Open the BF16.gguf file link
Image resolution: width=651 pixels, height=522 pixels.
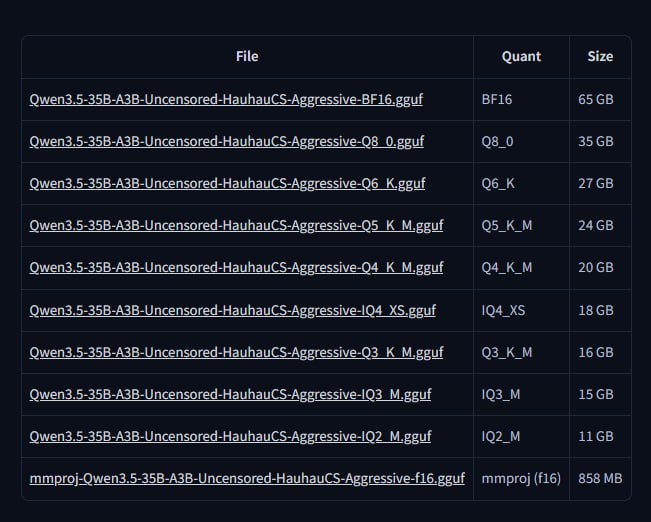[227, 100]
